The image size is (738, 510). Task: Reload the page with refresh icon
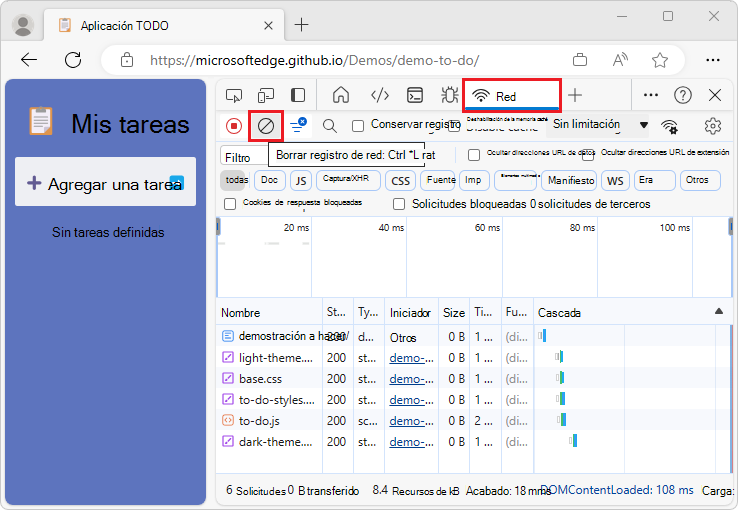[73, 60]
